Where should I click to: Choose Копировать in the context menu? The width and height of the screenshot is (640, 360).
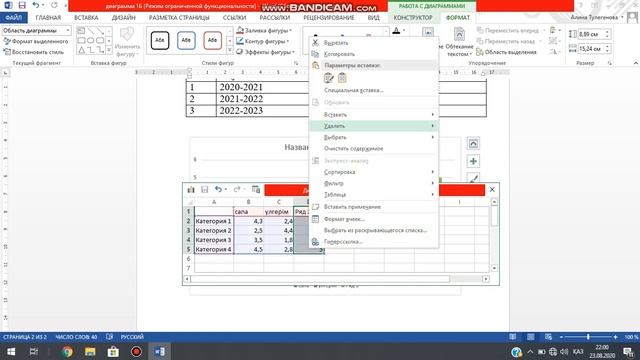pyautogui.click(x=373, y=54)
